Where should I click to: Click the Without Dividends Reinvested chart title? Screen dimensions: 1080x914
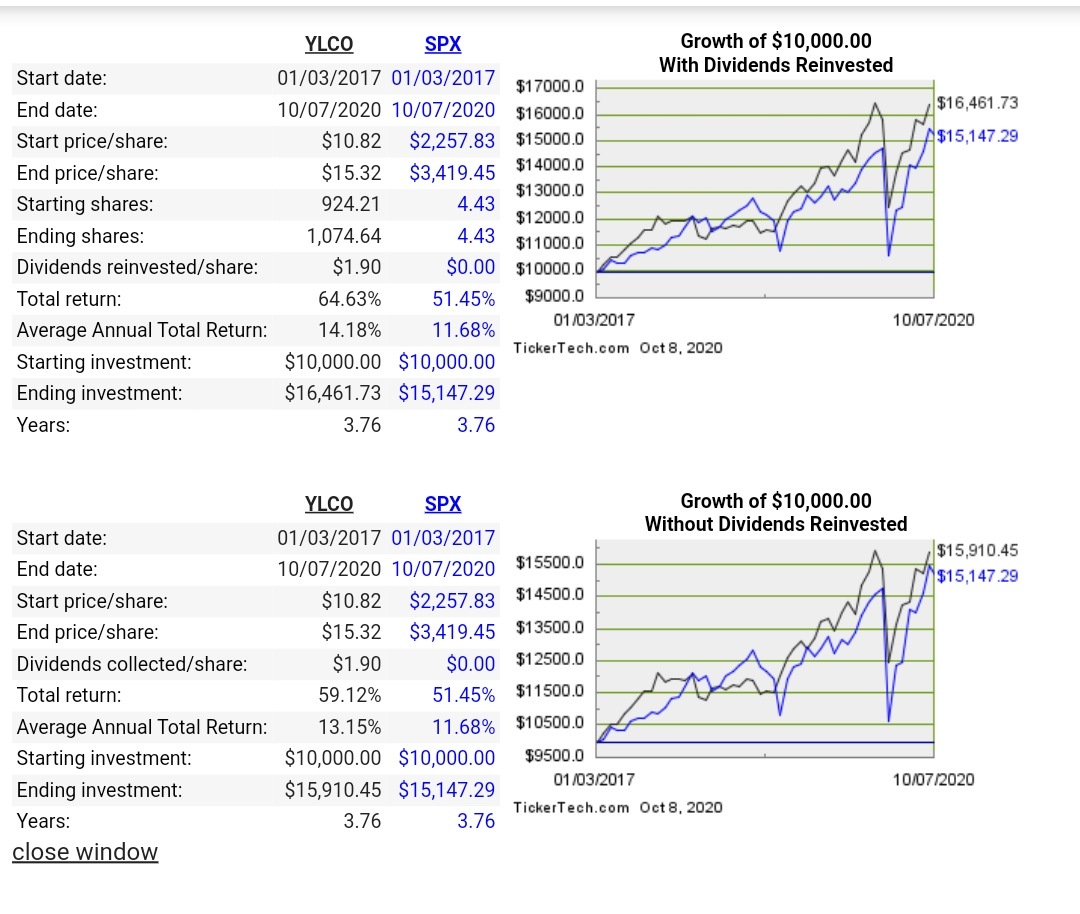coord(775,524)
